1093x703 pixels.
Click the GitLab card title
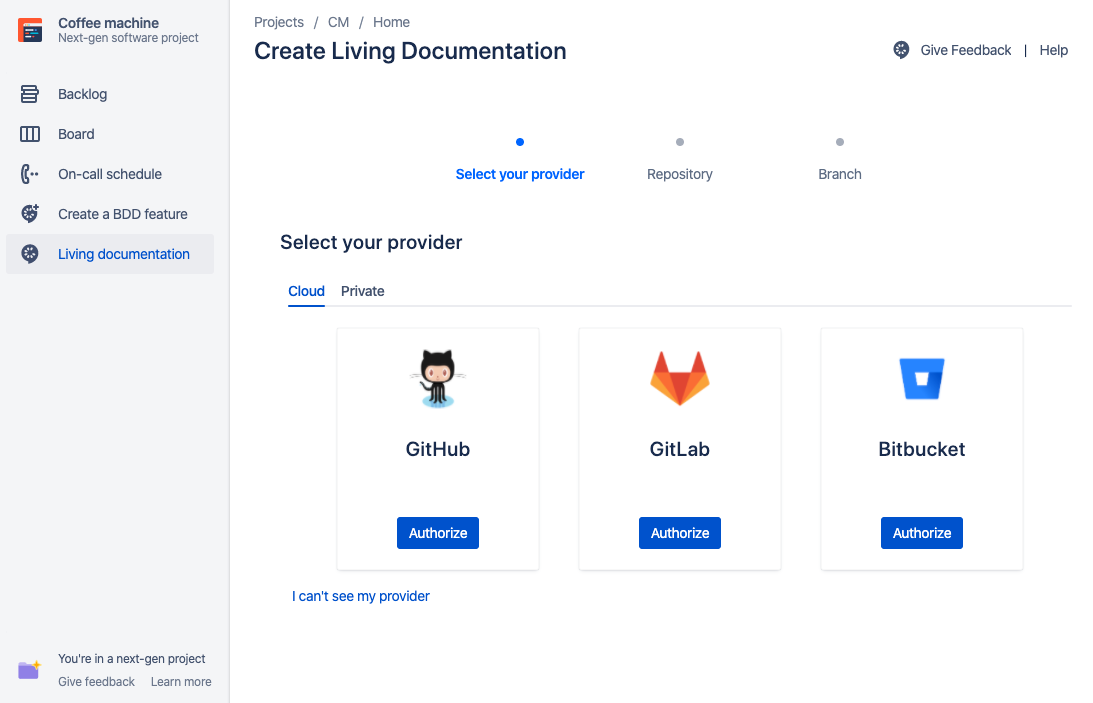click(680, 449)
